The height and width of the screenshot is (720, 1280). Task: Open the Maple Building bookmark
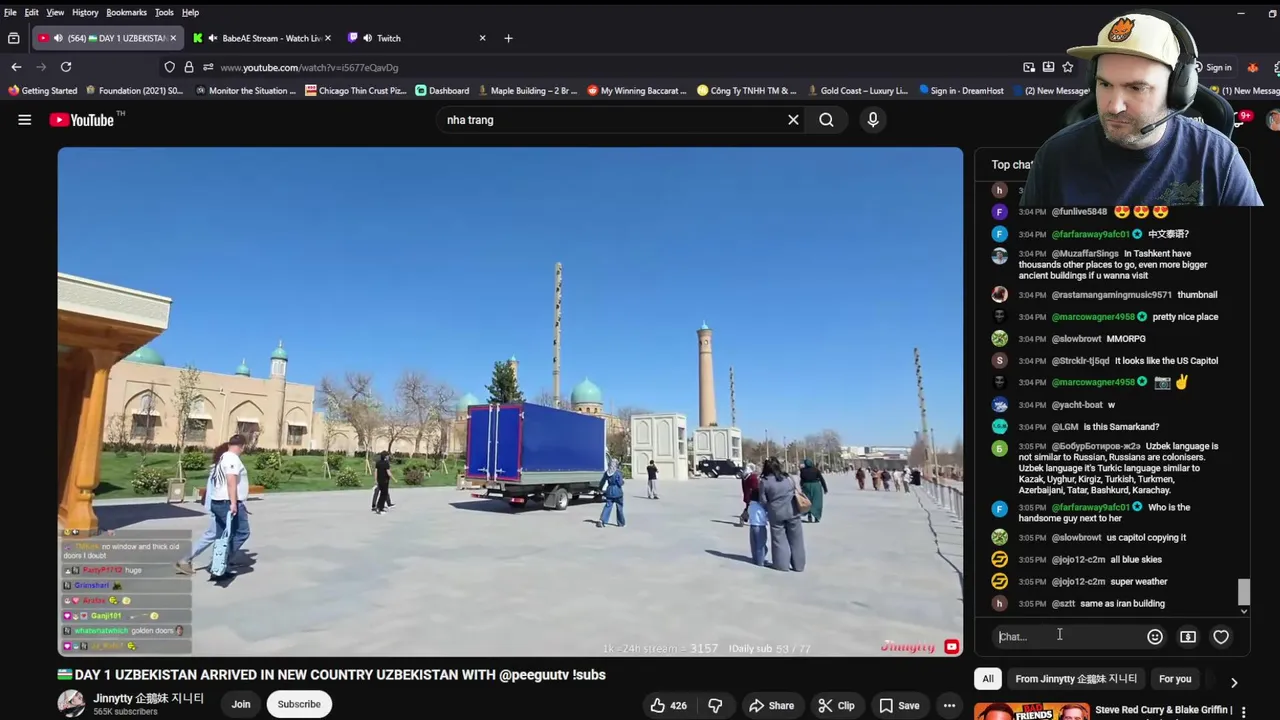click(527, 91)
